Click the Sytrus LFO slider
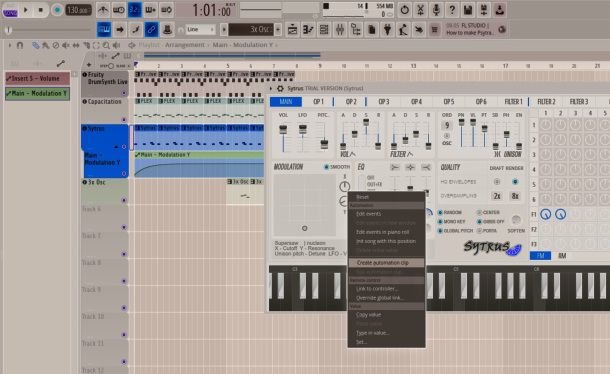This screenshot has height=374, width=610. point(302,136)
